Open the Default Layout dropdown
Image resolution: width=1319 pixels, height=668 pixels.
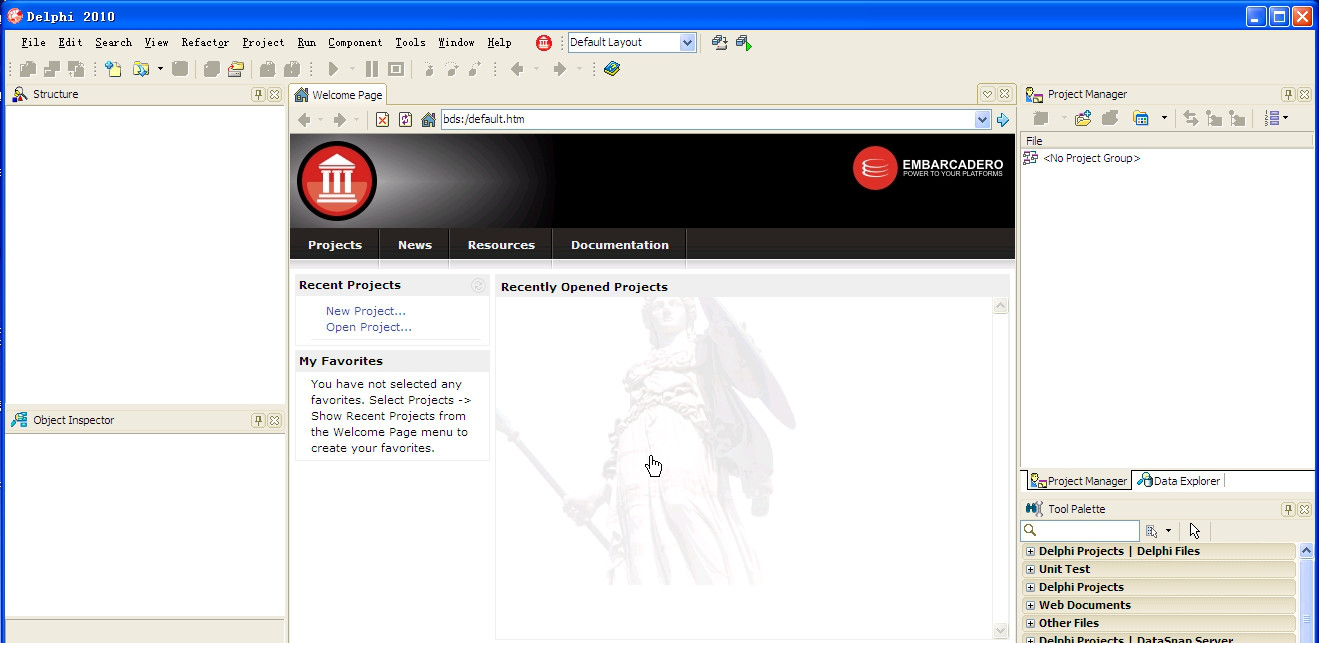pyautogui.click(x=687, y=42)
